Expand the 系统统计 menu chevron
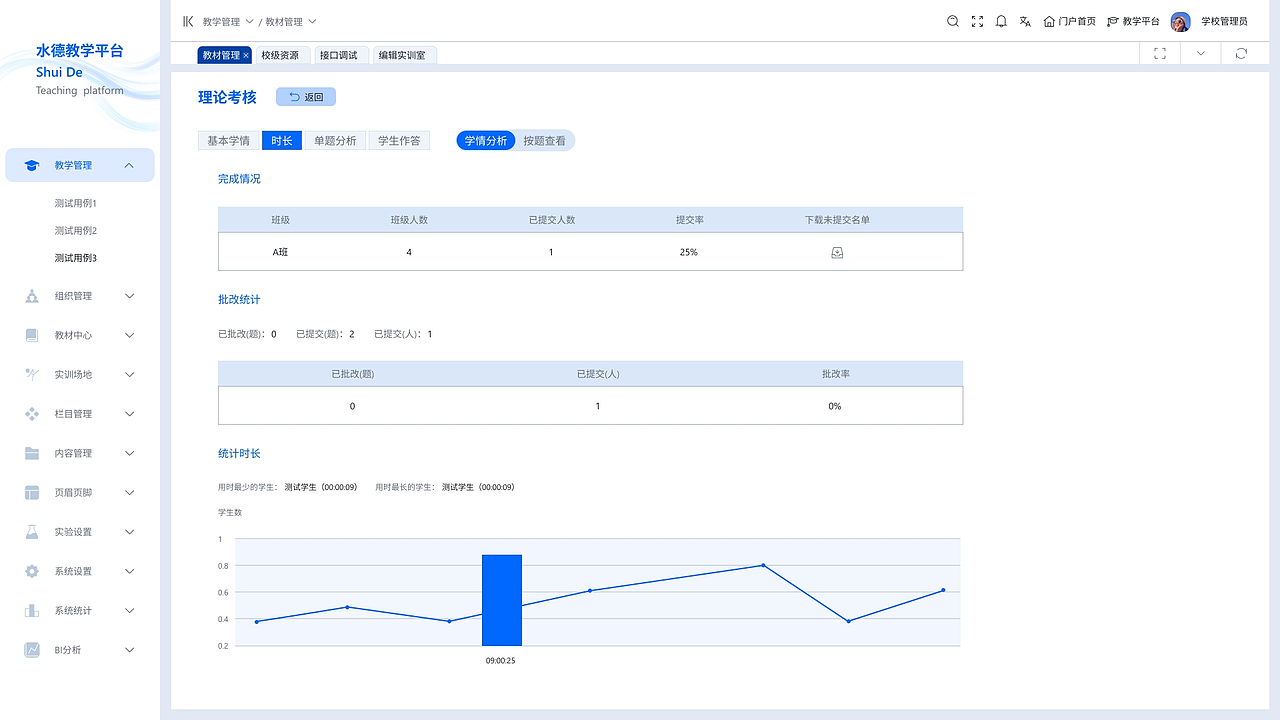The height and width of the screenshot is (720, 1280). point(129,611)
